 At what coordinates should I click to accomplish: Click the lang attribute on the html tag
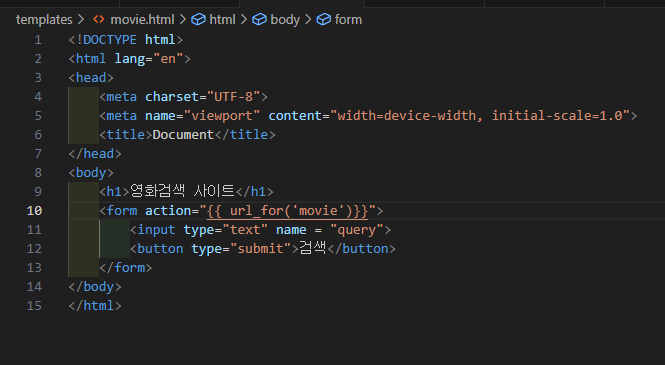point(130,59)
